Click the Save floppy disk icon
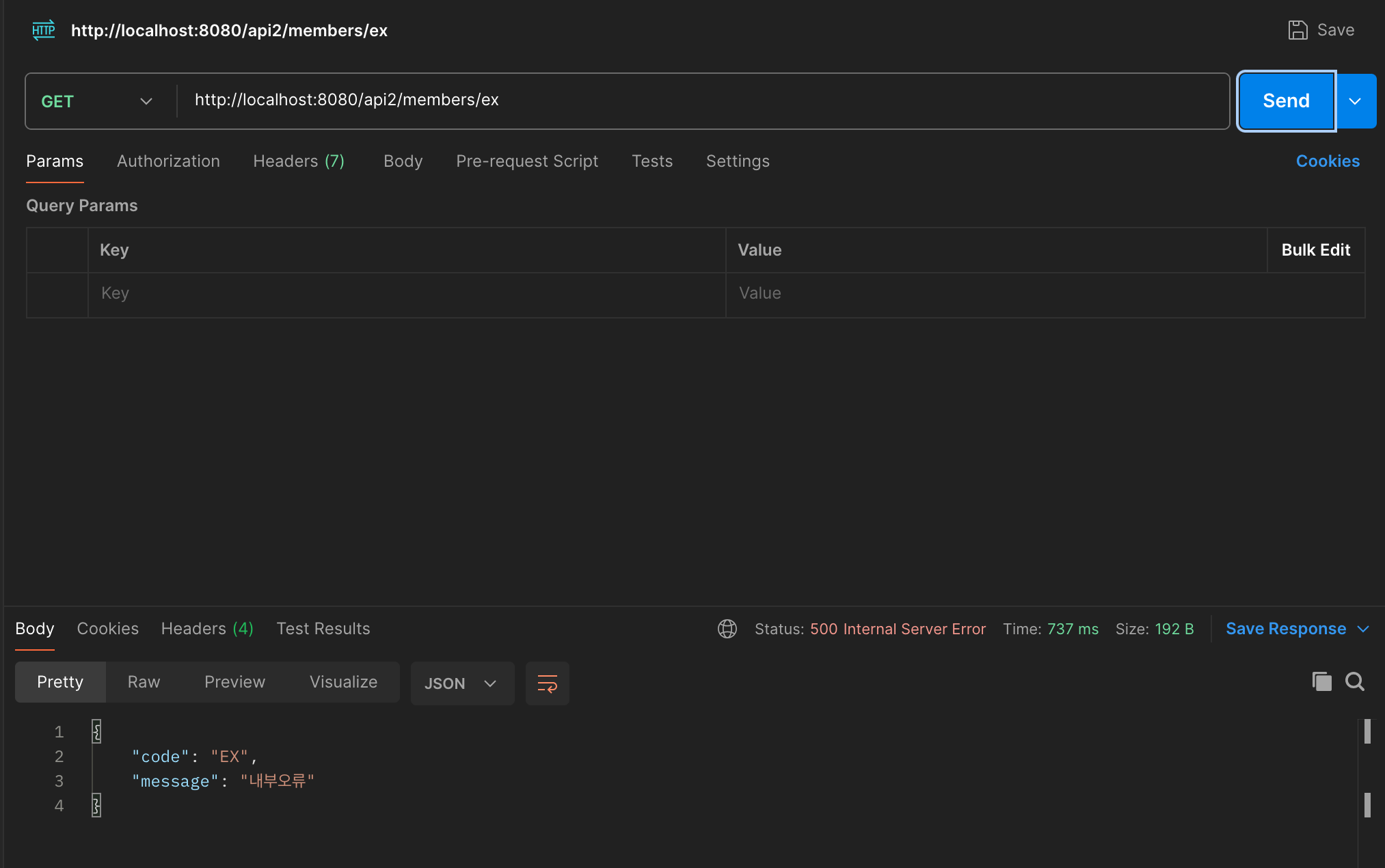The width and height of the screenshot is (1385, 868). [x=1297, y=30]
